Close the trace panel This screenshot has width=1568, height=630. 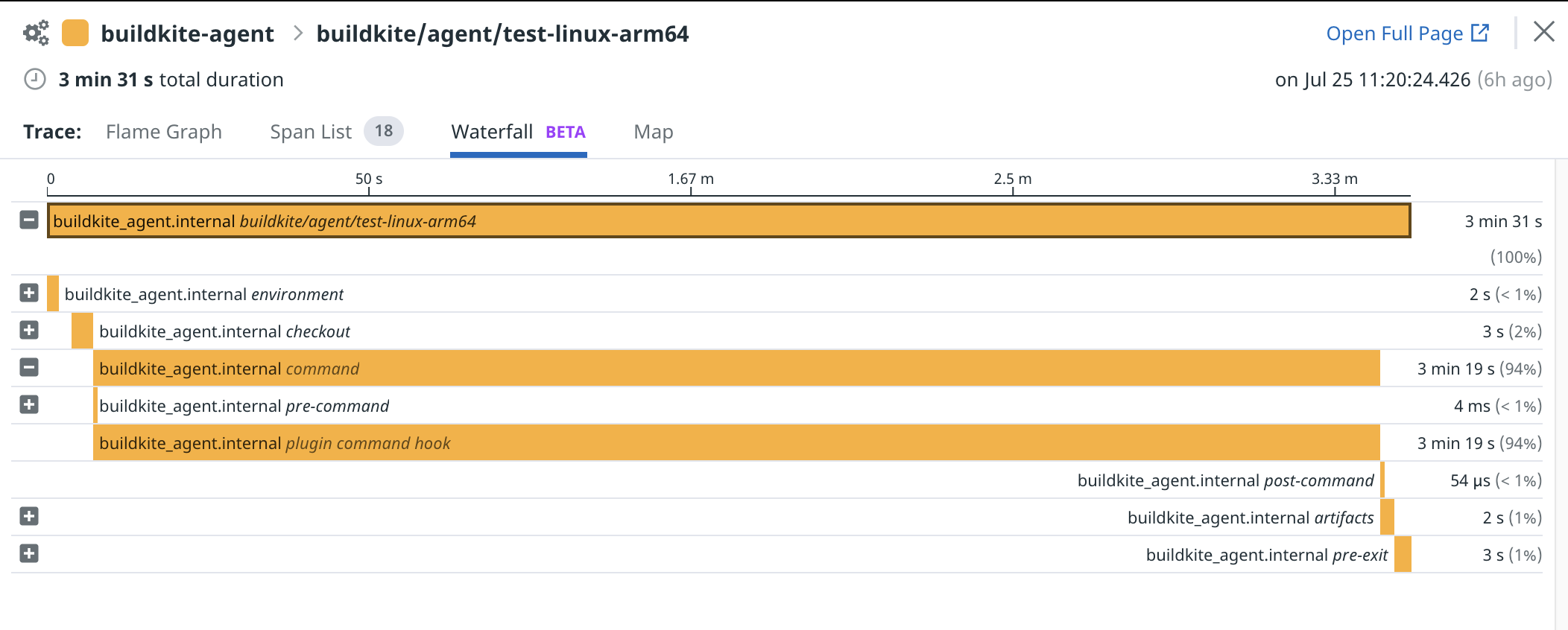(1543, 31)
